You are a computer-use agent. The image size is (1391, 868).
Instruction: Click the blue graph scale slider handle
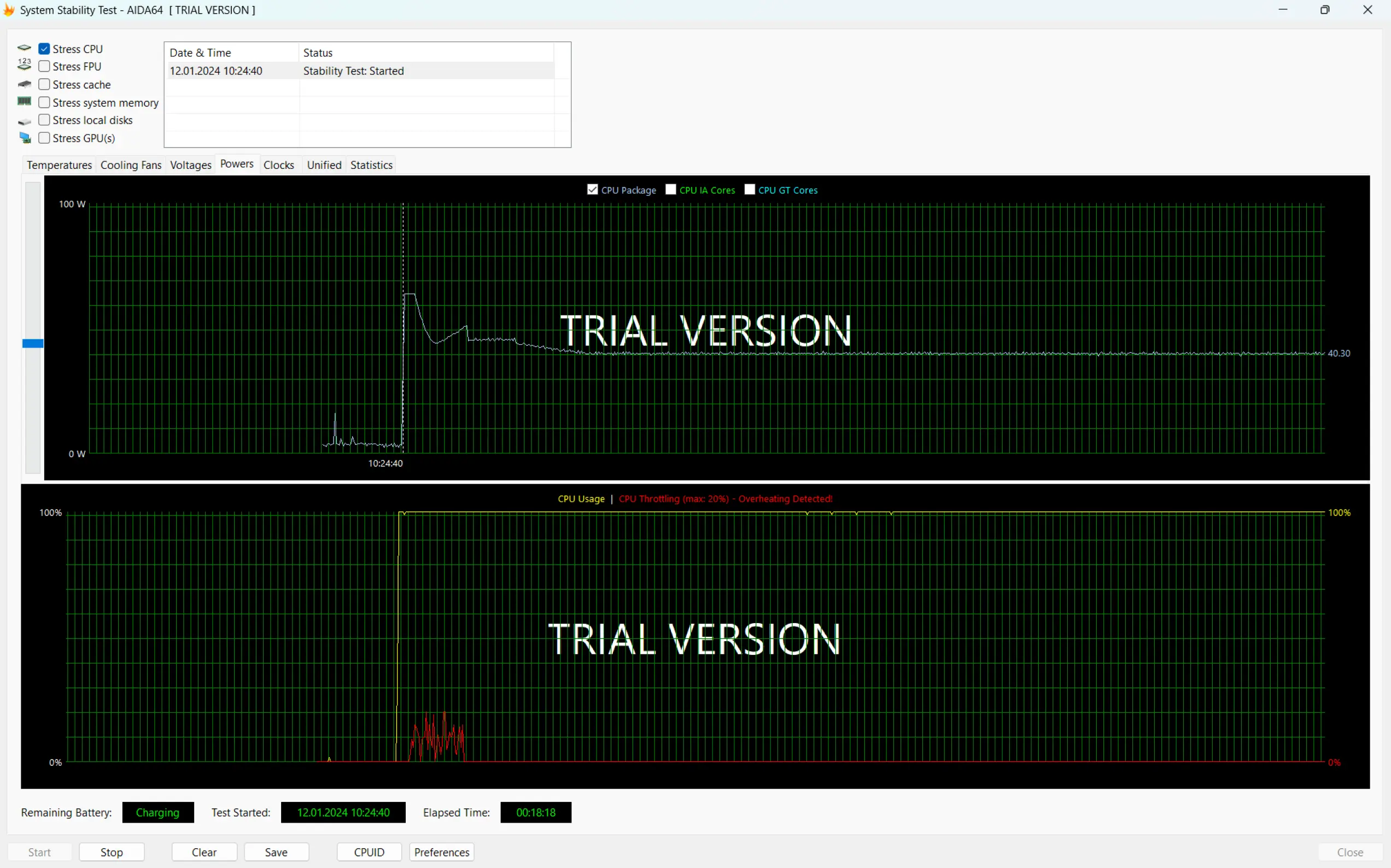pyautogui.click(x=33, y=343)
